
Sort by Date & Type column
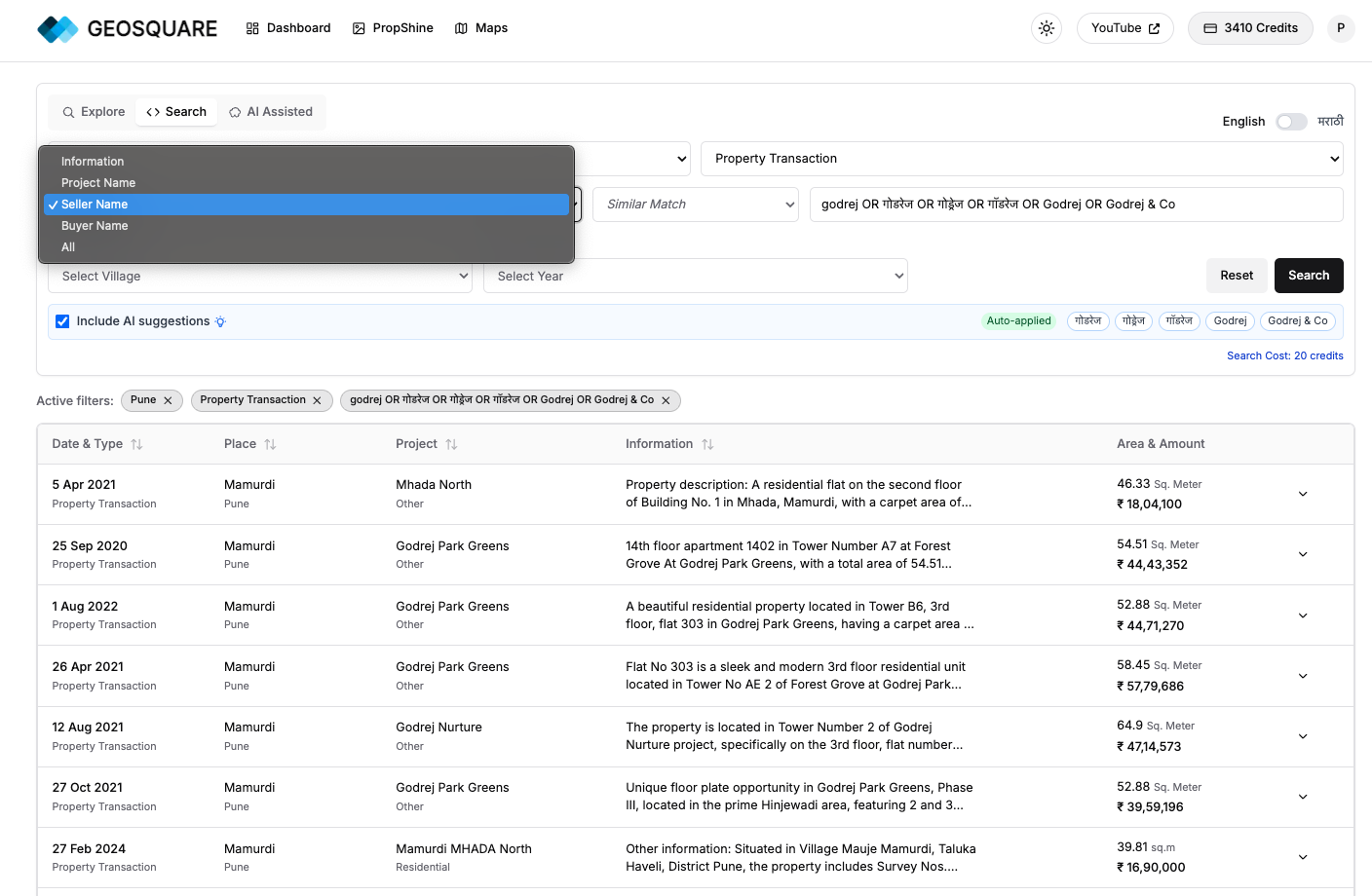[x=136, y=444]
